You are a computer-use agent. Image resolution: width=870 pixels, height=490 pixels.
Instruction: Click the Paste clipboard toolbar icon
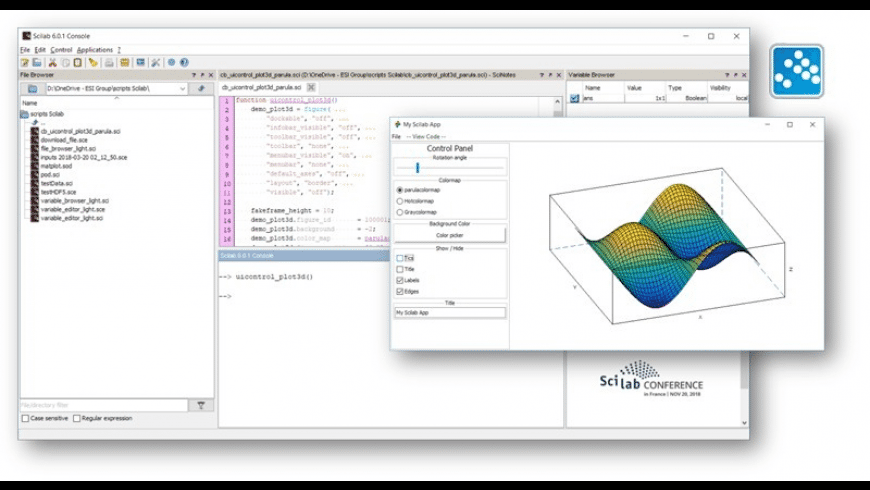[x=78, y=63]
